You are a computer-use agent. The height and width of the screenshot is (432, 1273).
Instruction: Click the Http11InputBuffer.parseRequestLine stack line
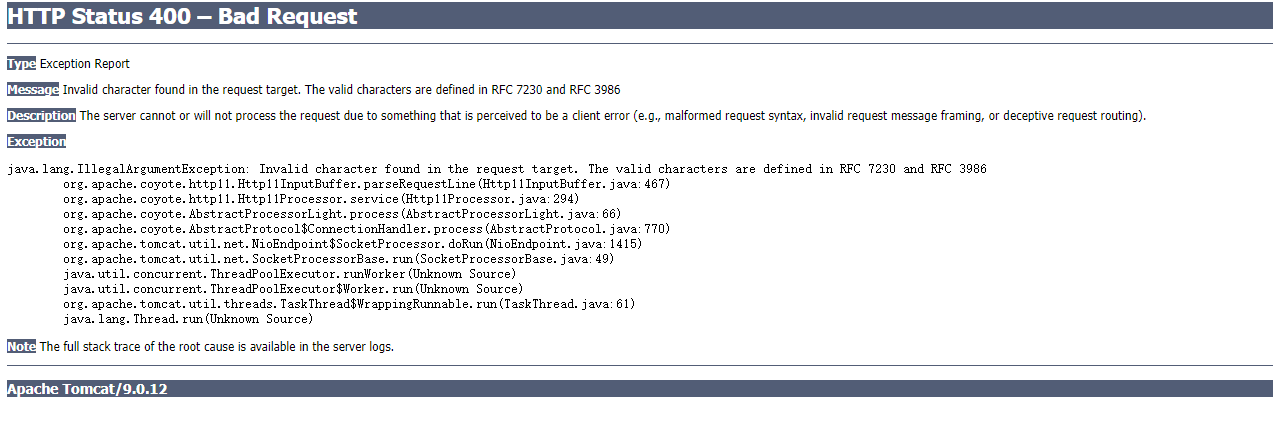tap(366, 184)
